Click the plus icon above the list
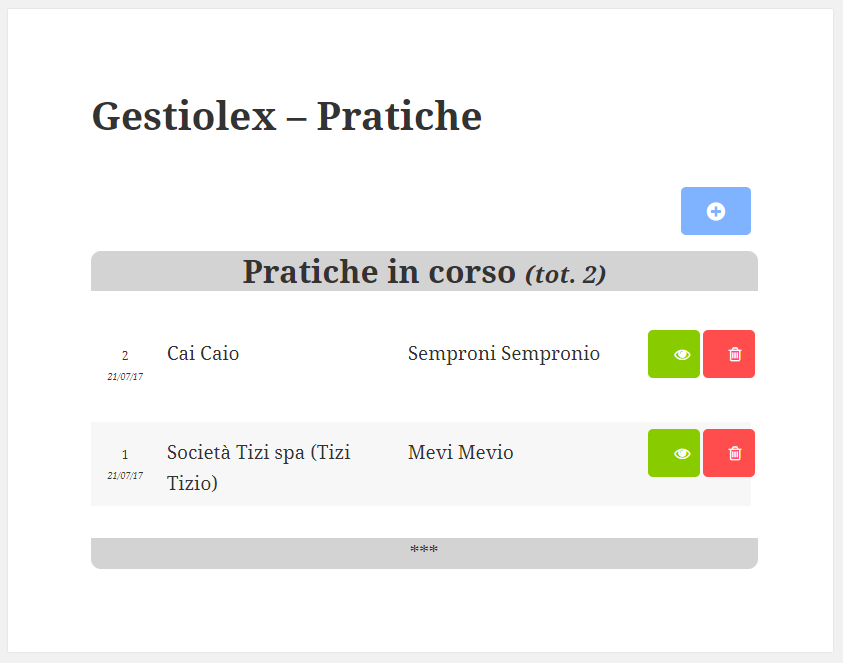The height and width of the screenshot is (663, 843). pyautogui.click(x=715, y=211)
